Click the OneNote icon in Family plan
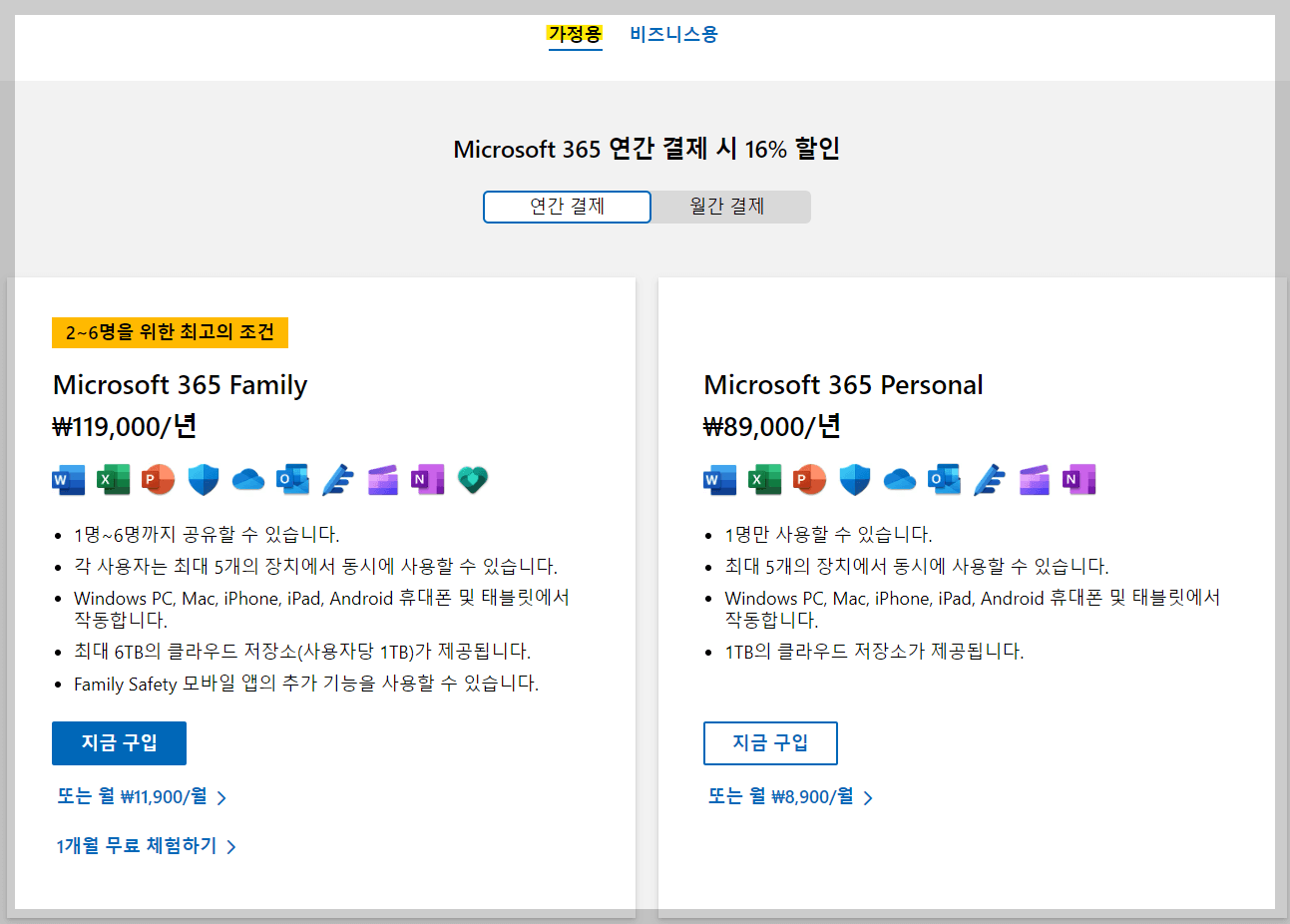 click(428, 480)
